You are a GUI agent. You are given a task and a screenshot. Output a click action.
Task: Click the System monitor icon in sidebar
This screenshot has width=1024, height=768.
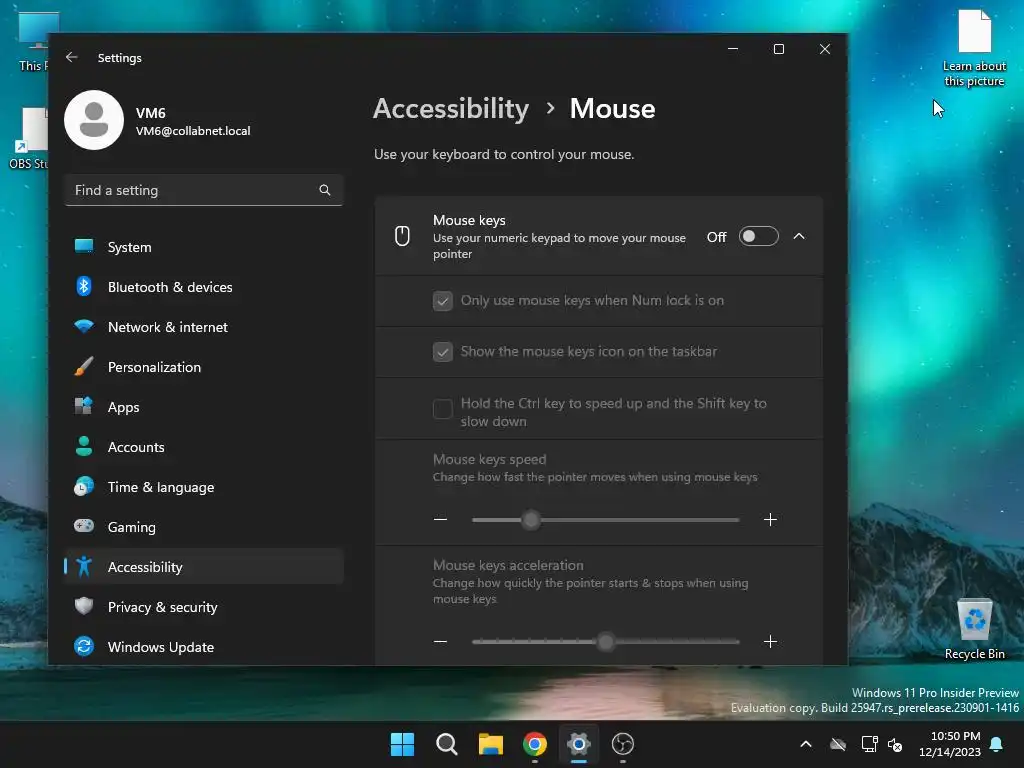[84, 246]
